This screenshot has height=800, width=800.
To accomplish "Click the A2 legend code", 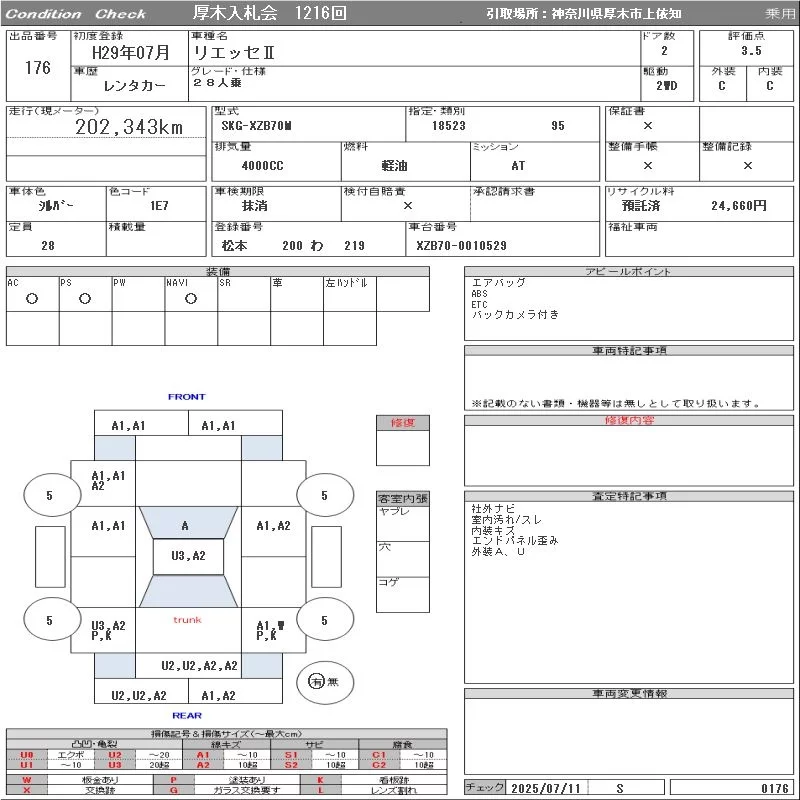I will tap(203, 765).
